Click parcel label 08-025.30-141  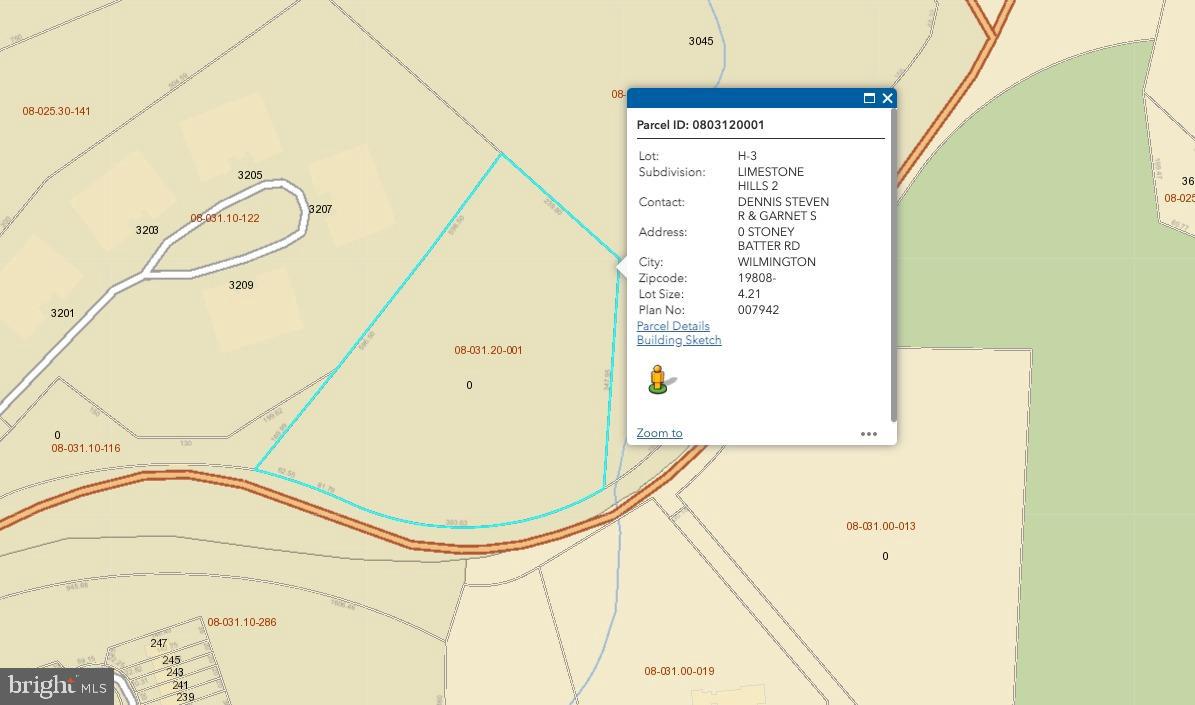coord(56,111)
